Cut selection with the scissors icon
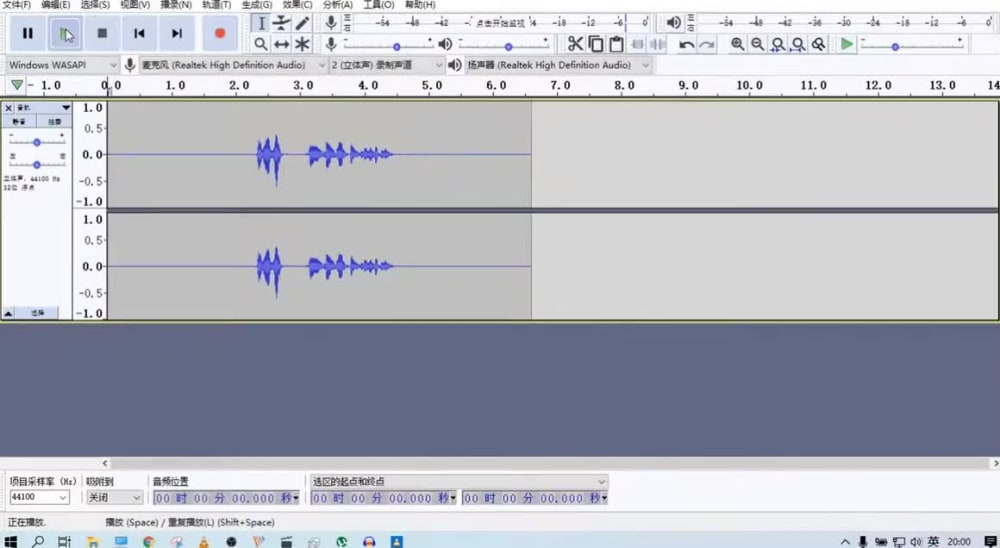 tap(575, 44)
